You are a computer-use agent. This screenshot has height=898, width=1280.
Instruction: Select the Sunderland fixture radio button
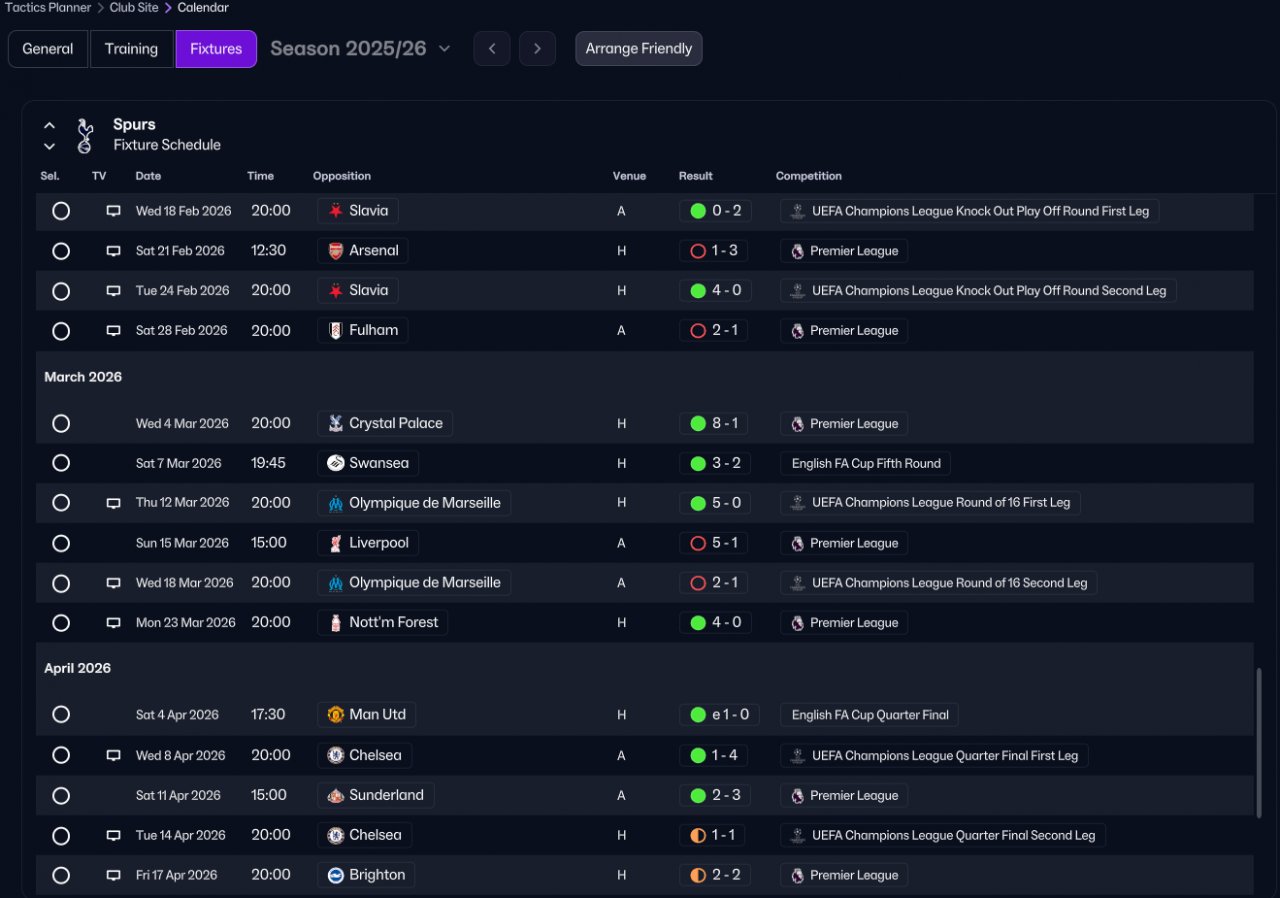[x=61, y=796]
